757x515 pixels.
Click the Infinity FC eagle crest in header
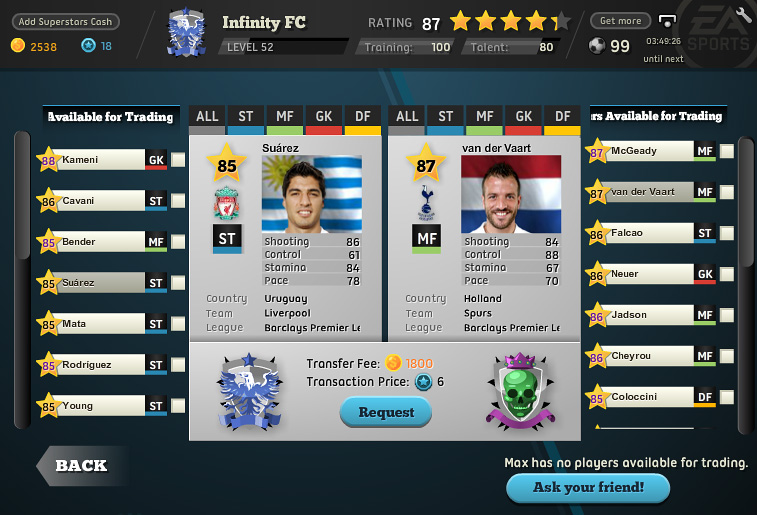186,32
